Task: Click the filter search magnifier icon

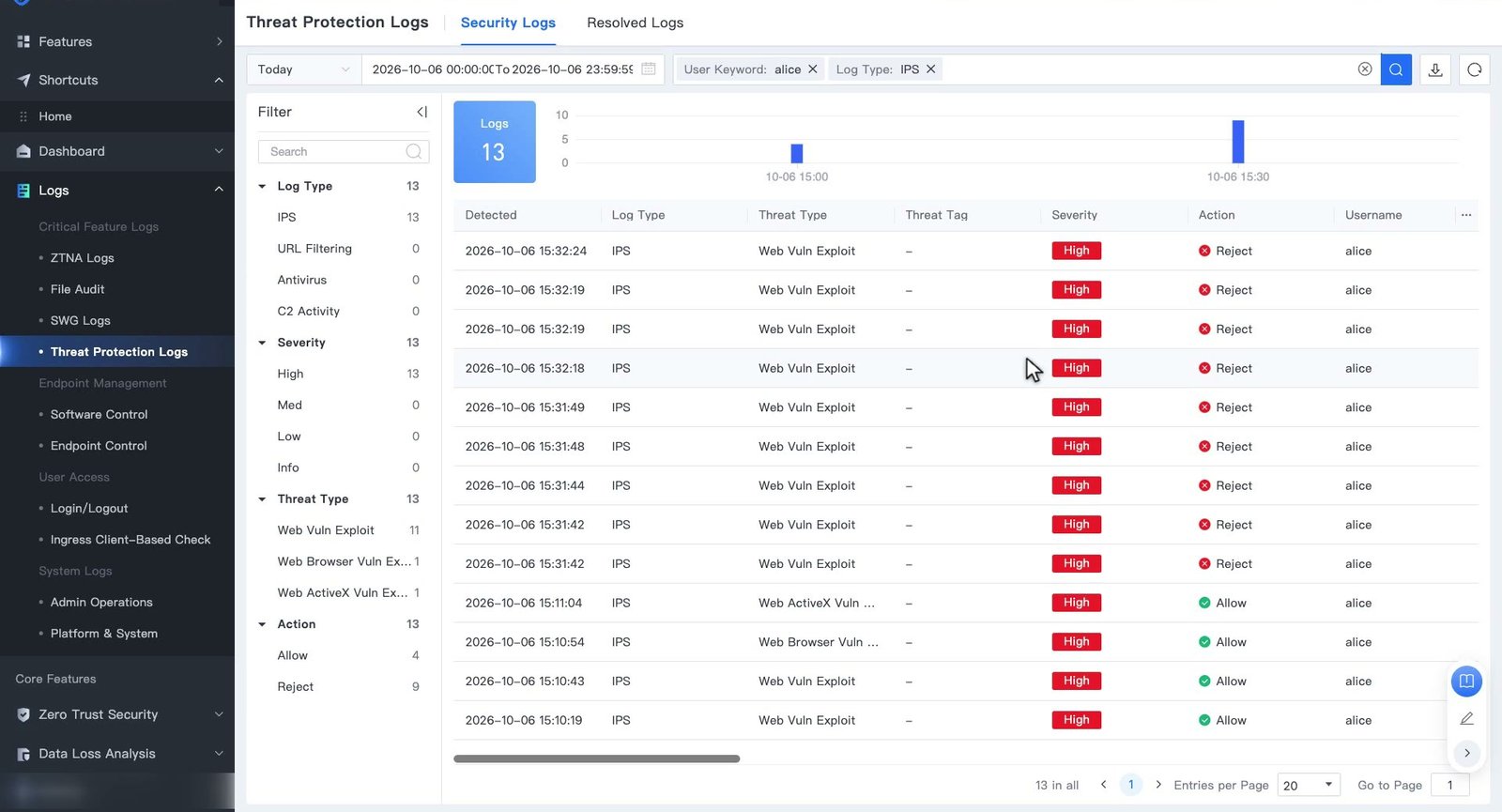Action: point(414,151)
